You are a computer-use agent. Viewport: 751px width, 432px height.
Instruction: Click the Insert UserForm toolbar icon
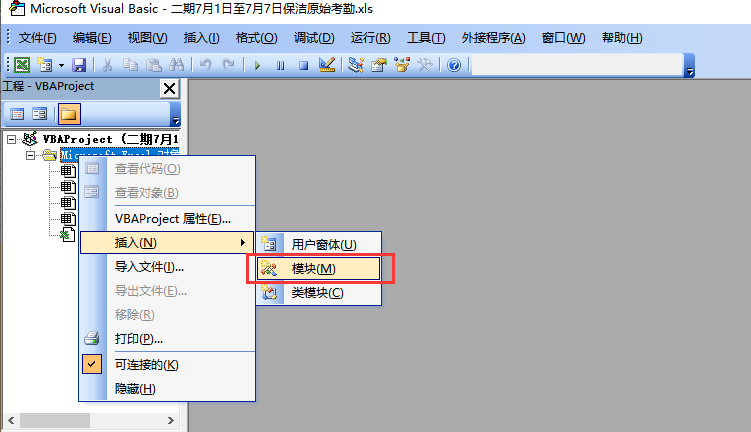(x=45, y=65)
